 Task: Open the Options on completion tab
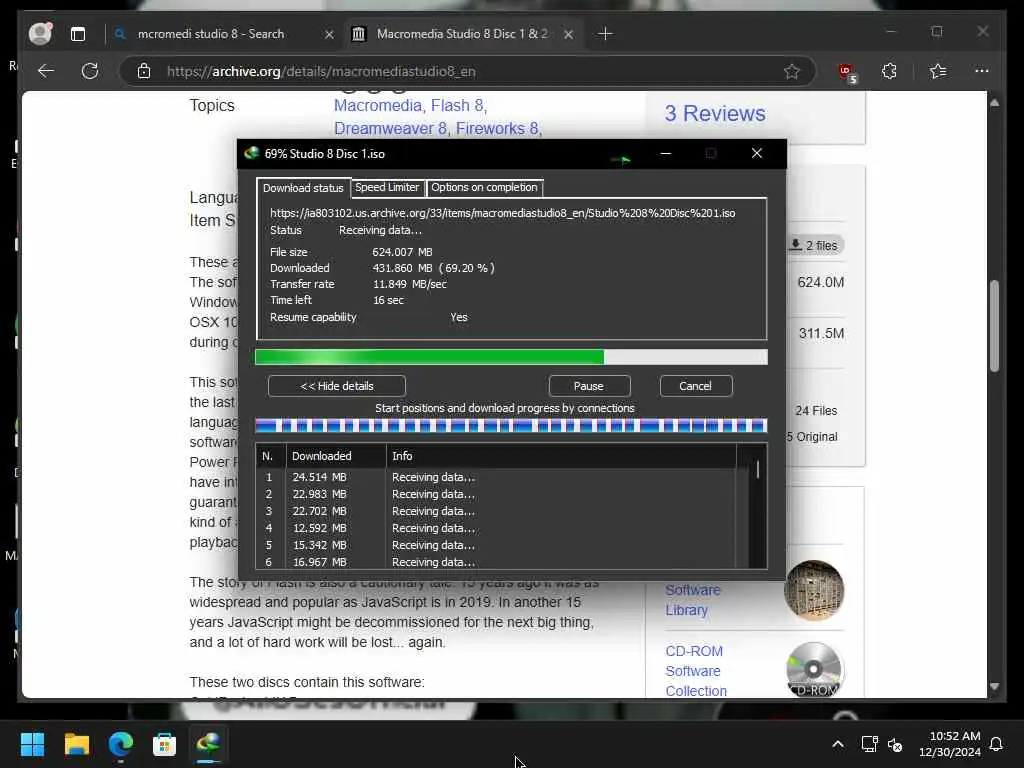click(x=484, y=187)
